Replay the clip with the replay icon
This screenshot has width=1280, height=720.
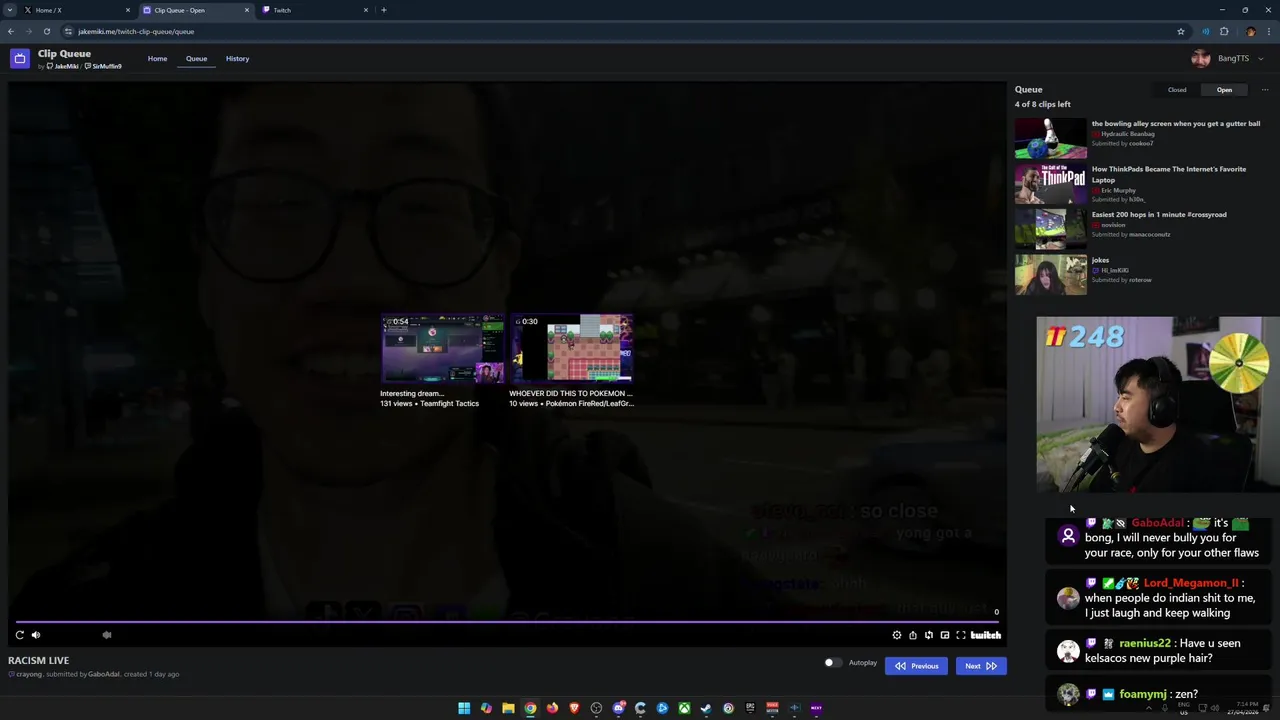[x=19, y=635]
